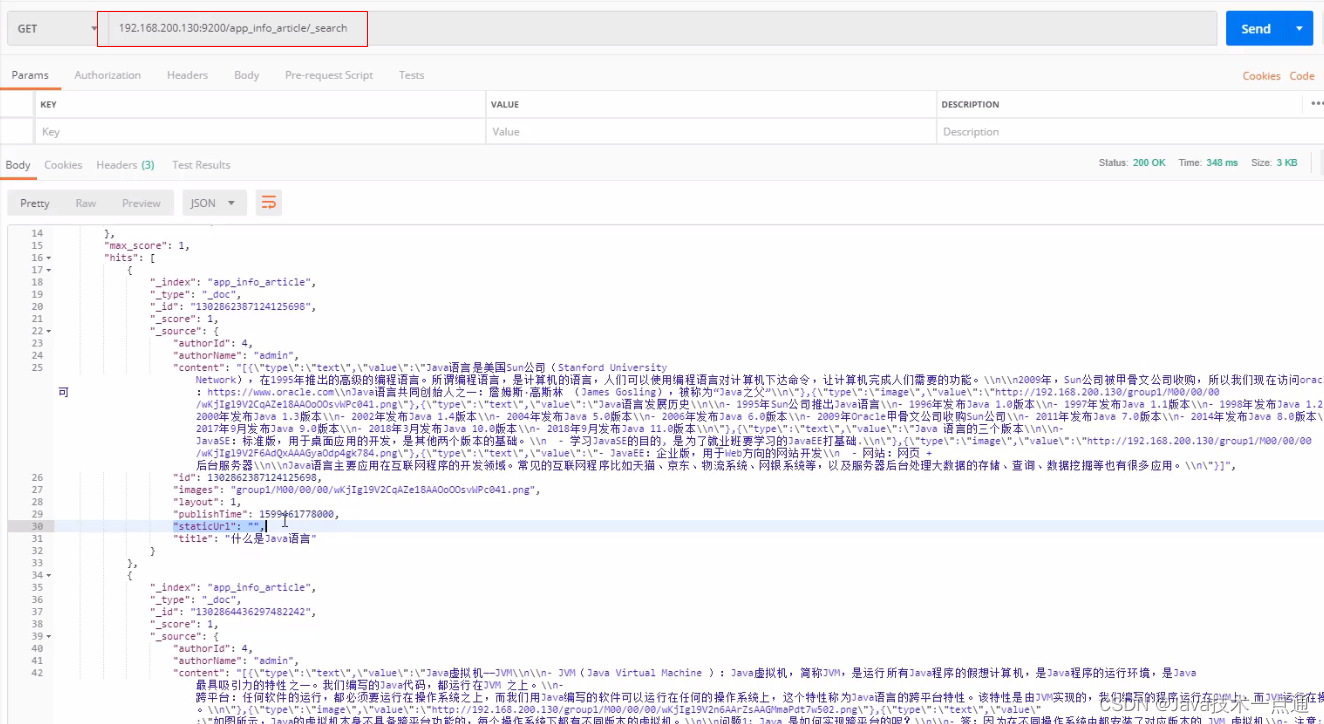The height and width of the screenshot is (724, 1324).
Task: Click the Time 348 ms text
Action: 1208,162
